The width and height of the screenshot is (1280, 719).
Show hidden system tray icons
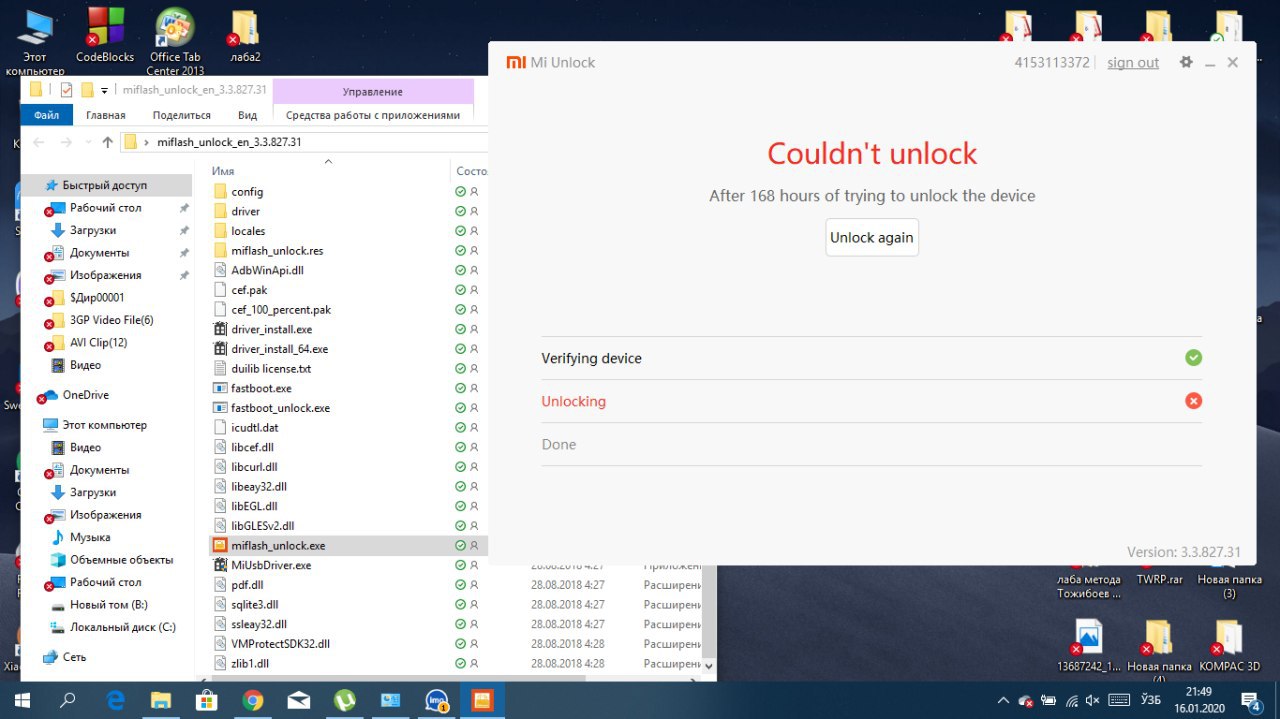pyautogui.click(x=1003, y=700)
